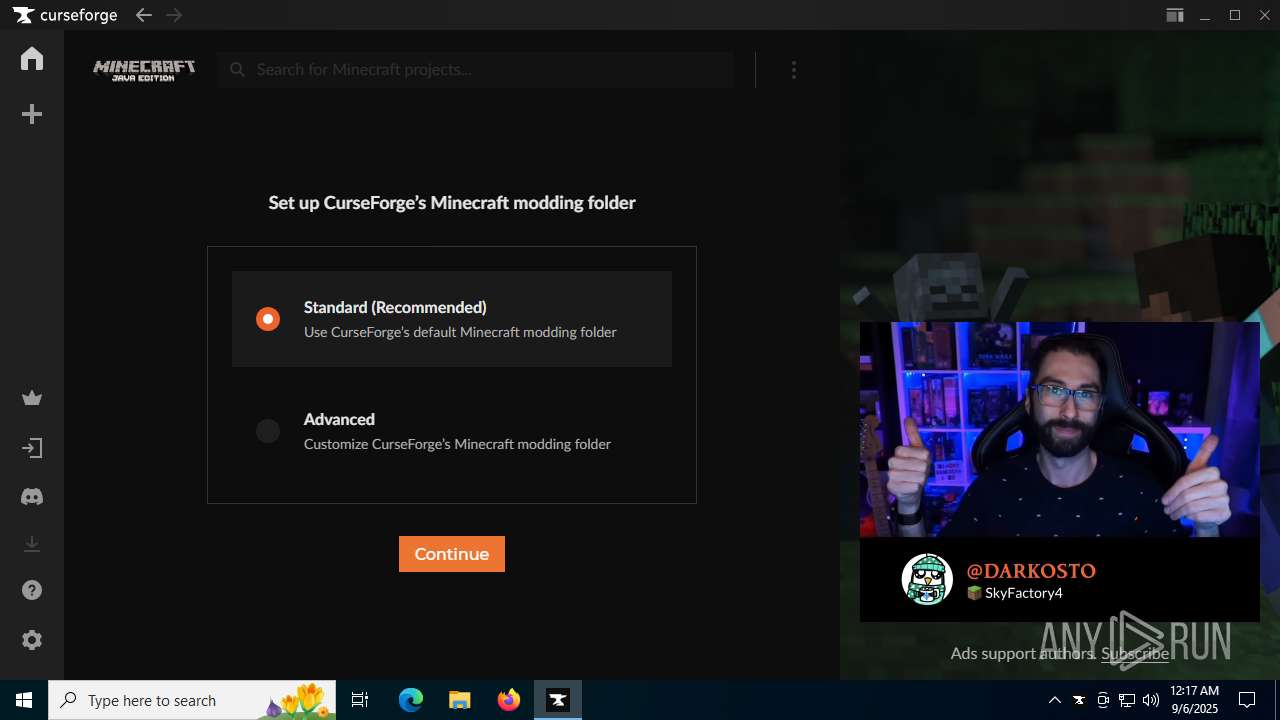The width and height of the screenshot is (1280, 720).
Task: Open the volume speaker tray icon
Action: coord(1151,700)
